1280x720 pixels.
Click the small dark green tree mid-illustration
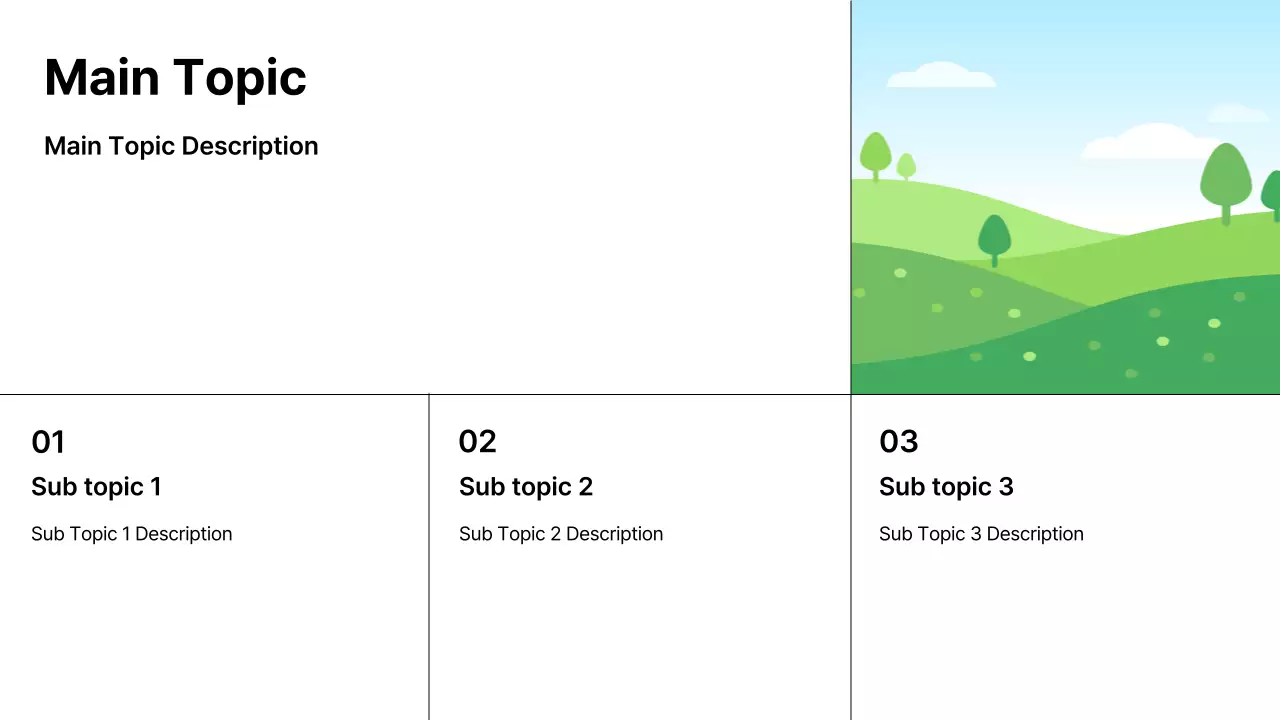pos(994,238)
